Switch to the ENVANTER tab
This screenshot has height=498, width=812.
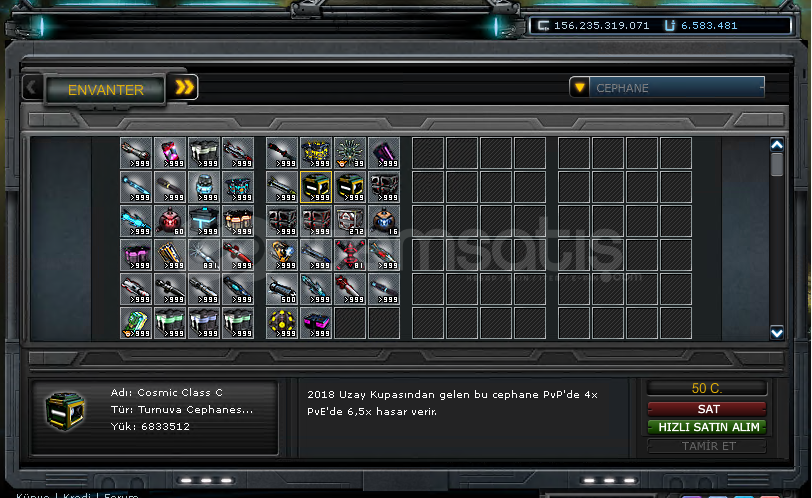[x=106, y=90]
